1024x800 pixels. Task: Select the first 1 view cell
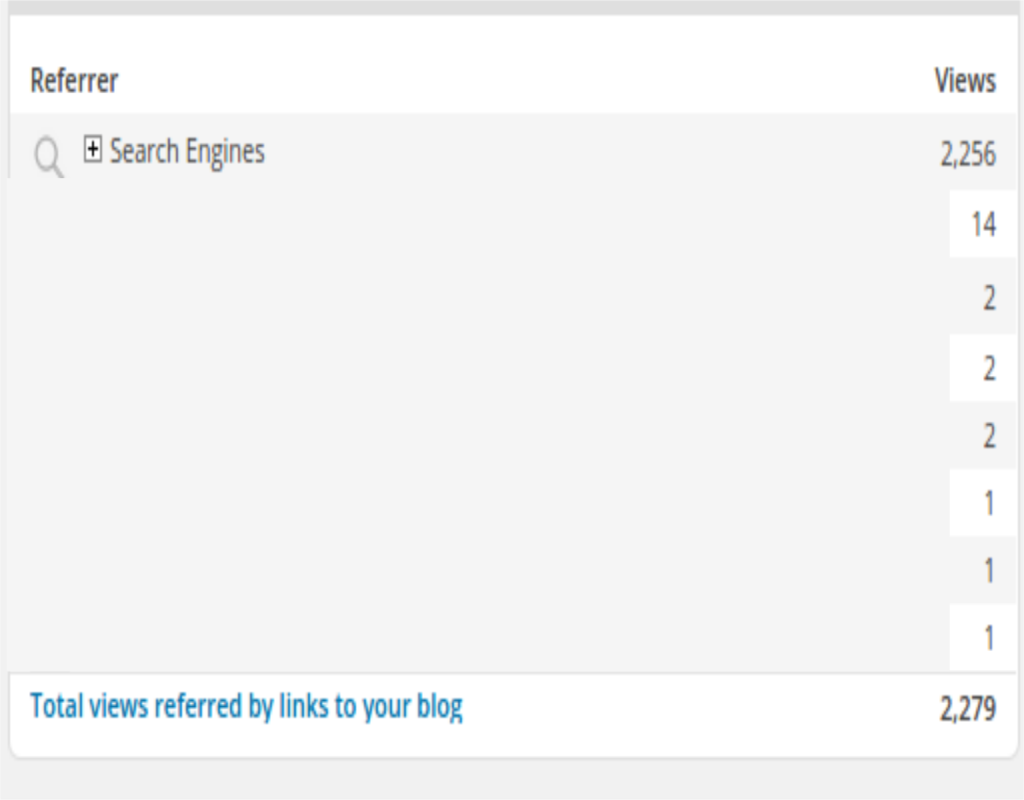(983, 503)
